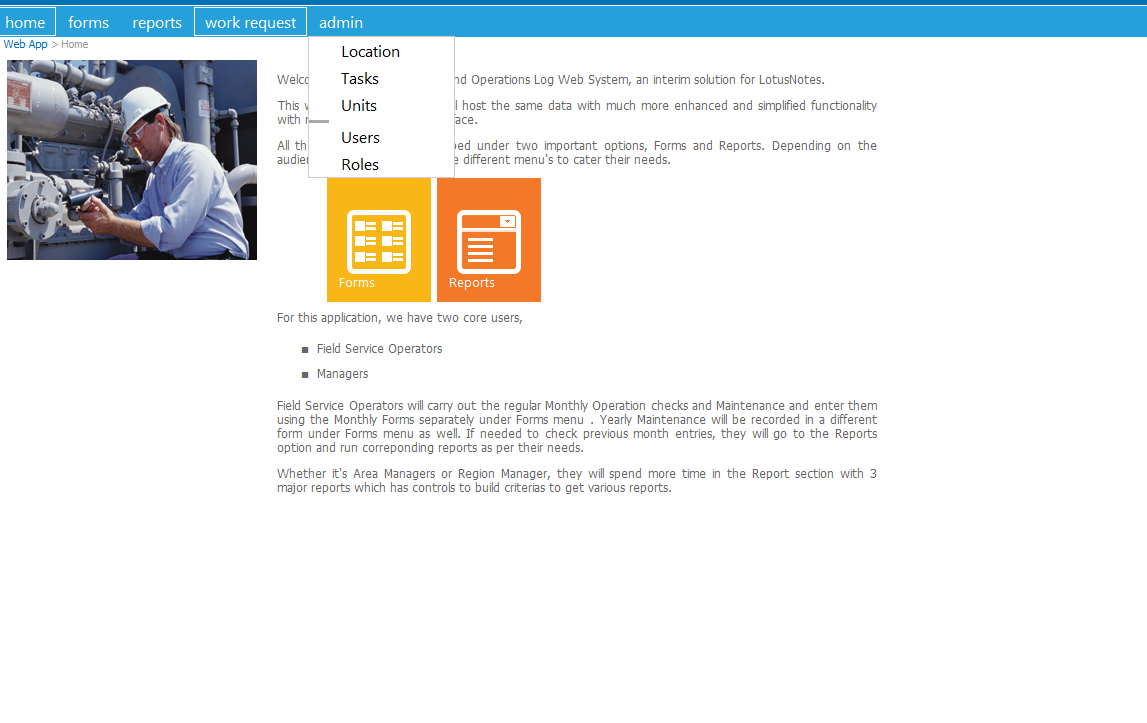Click the admin menu
The image size is (1147, 723).
pyautogui.click(x=341, y=22)
